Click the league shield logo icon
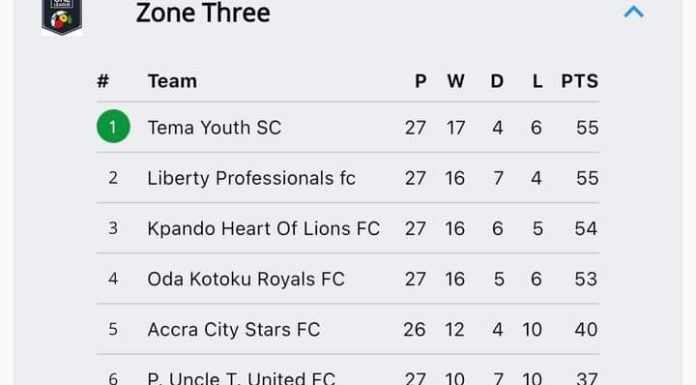696x385 pixels. [62, 16]
